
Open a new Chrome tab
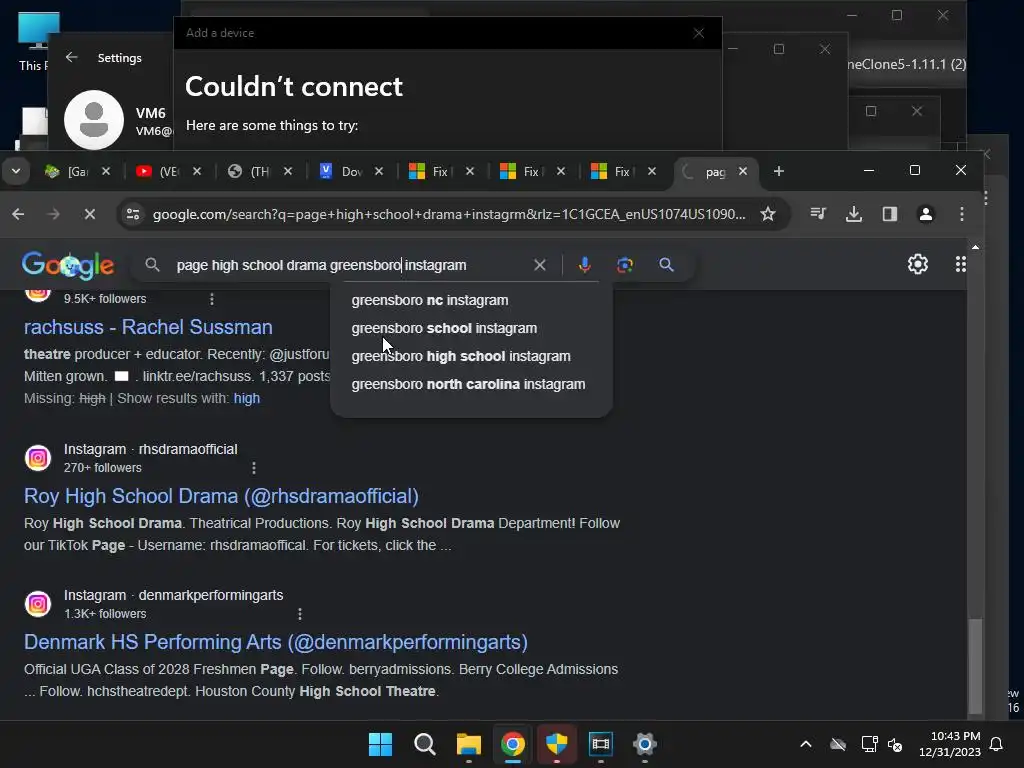(778, 171)
